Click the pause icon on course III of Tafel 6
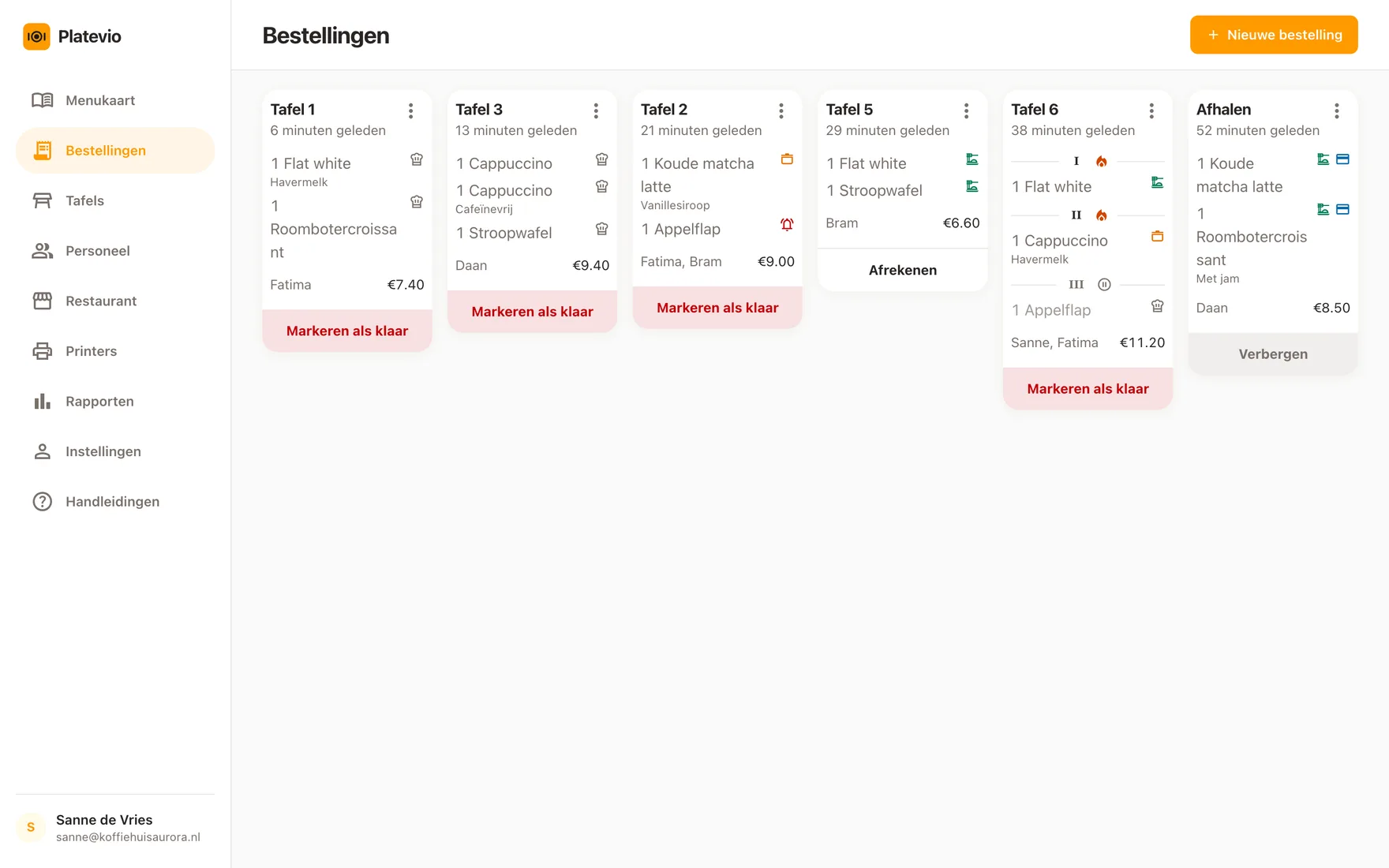 [1105, 285]
